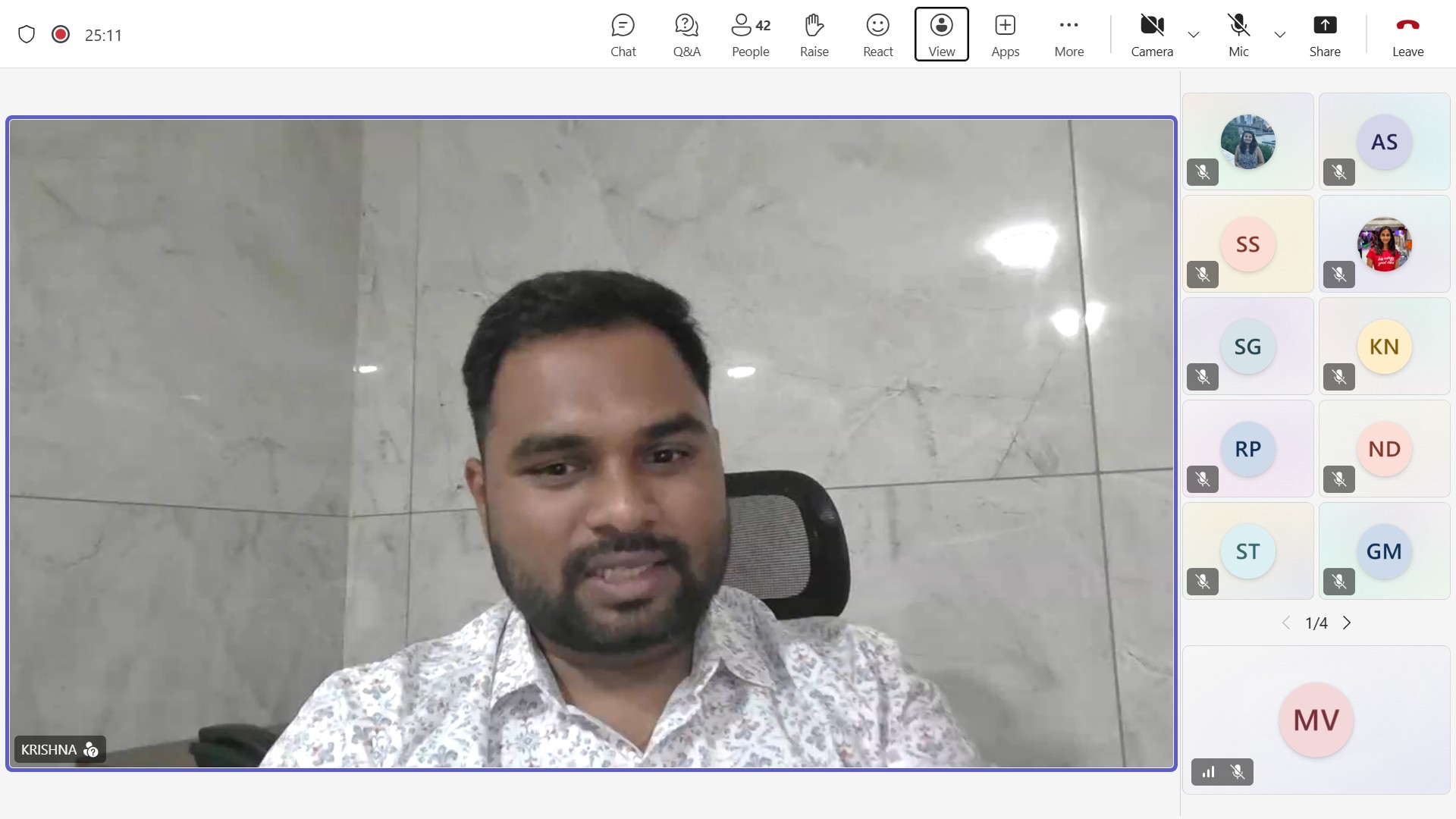Open the shield privacy indicator
1456x819 pixels.
27,35
